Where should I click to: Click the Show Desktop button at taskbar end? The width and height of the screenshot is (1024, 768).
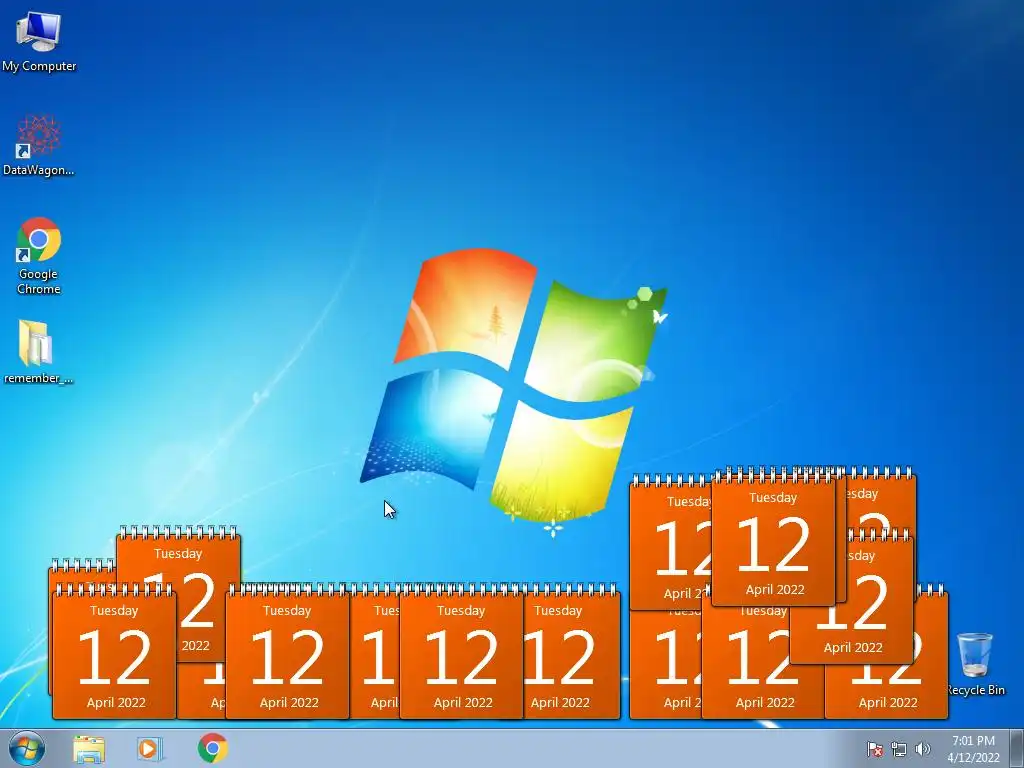(x=1017, y=748)
